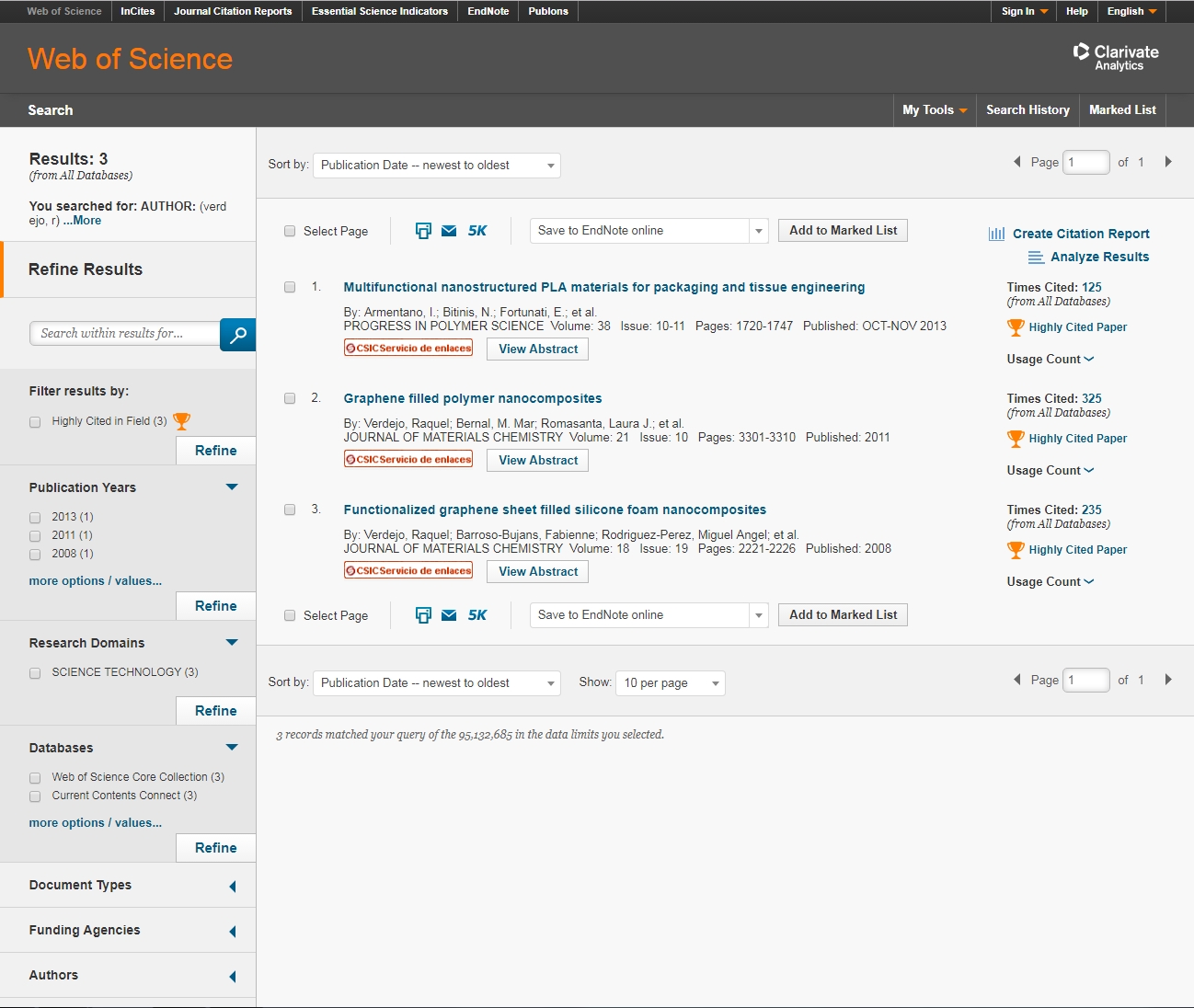Click Refine under Publication Years
The height and width of the screenshot is (1008, 1194).
click(x=216, y=606)
